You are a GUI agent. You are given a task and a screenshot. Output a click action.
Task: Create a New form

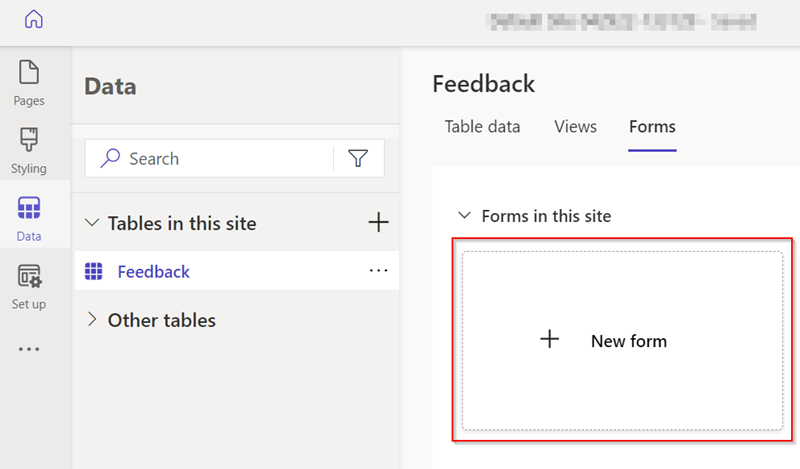pos(627,341)
